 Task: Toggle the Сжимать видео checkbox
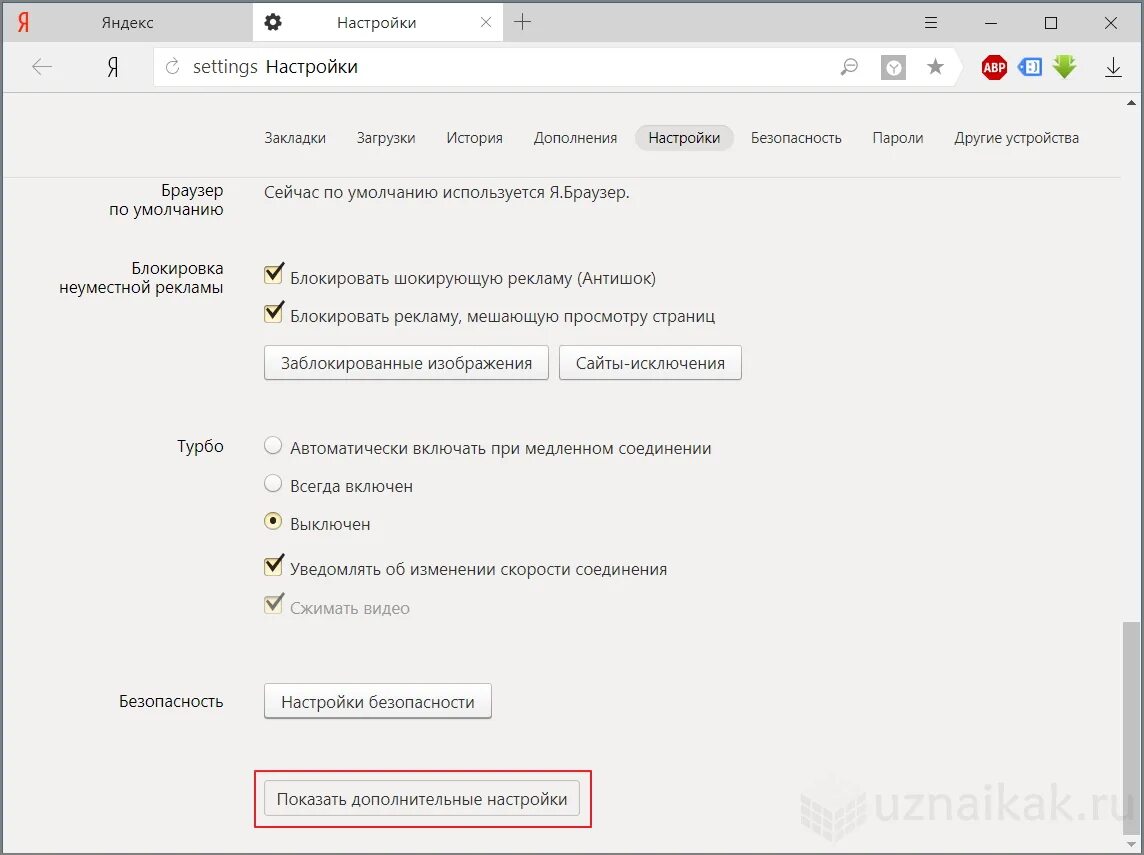[274, 604]
